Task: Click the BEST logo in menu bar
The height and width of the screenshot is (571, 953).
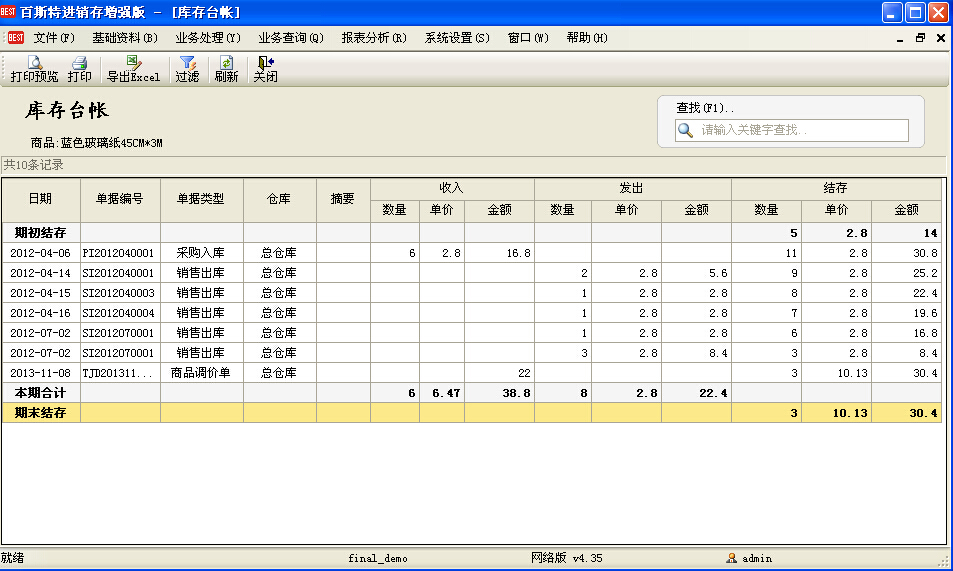Action: pyautogui.click(x=16, y=38)
